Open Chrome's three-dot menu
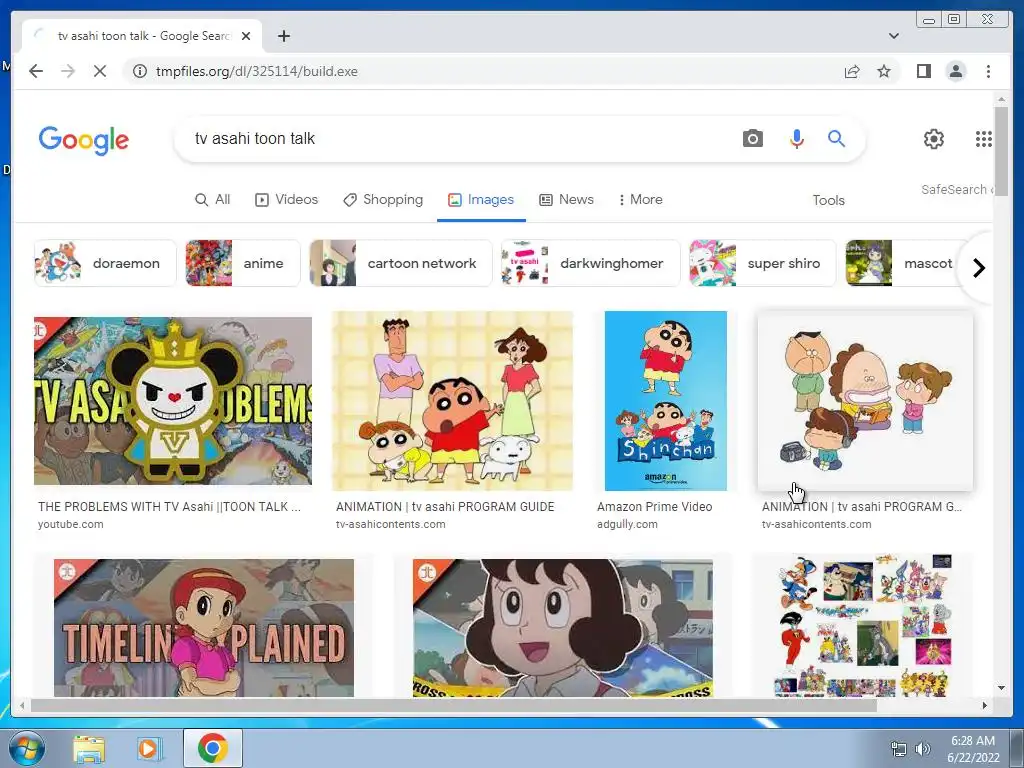1024x768 pixels. 988,71
